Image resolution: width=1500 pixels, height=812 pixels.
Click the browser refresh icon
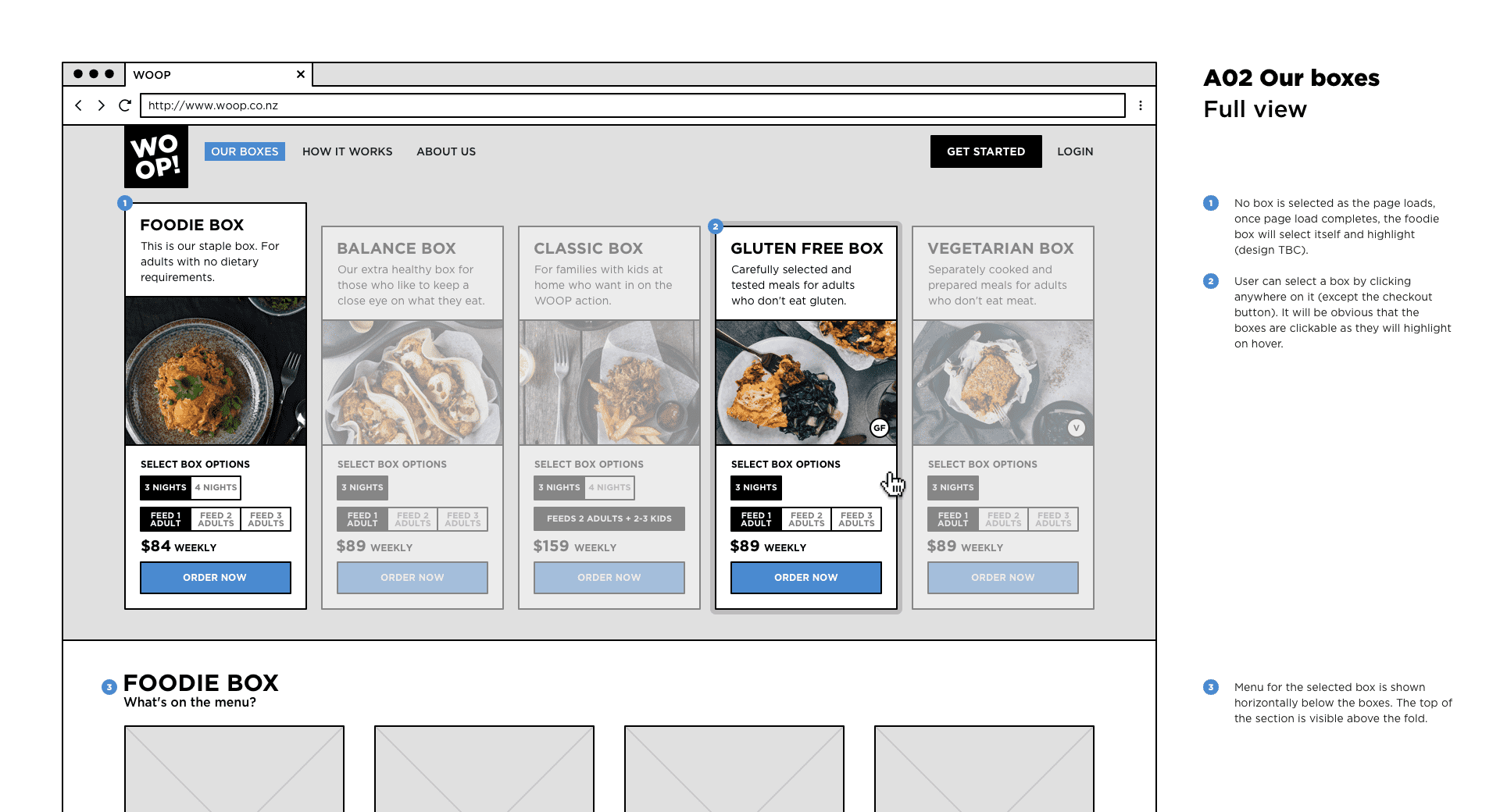[x=125, y=105]
